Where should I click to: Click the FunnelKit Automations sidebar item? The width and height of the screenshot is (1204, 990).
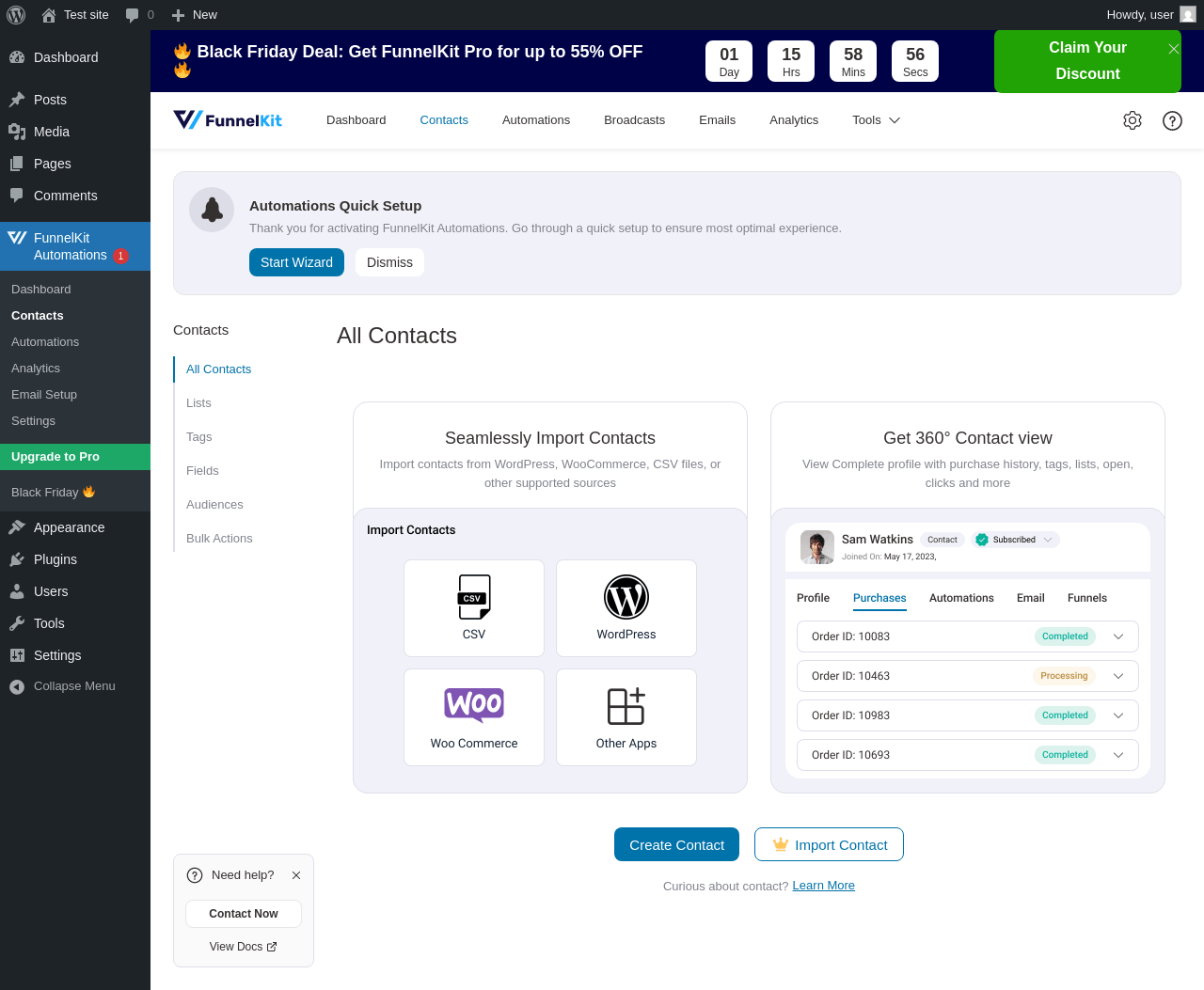point(75,246)
